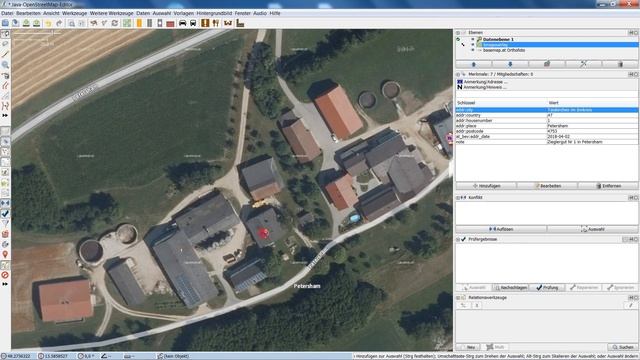Click the yellow undo arrow icon
Image resolution: width=640 pixels, height=360 pixels.
click(48, 23)
